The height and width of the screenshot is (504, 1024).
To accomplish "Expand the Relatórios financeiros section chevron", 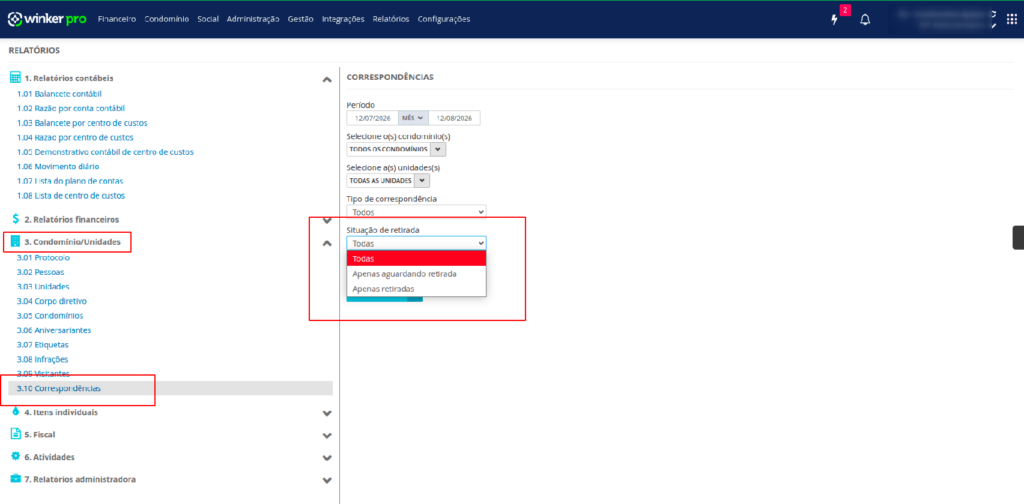I will click(x=327, y=221).
